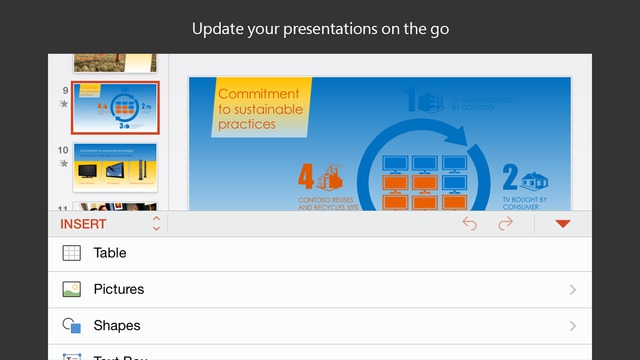Screen dimensions: 640x360
Task: Select the Table icon
Action: click(x=71, y=253)
